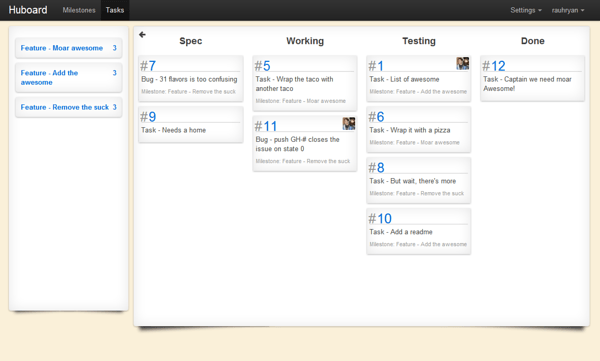Click milestone label on issue #1 card
This screenshot has height=361, width=600.
[418, 91]
